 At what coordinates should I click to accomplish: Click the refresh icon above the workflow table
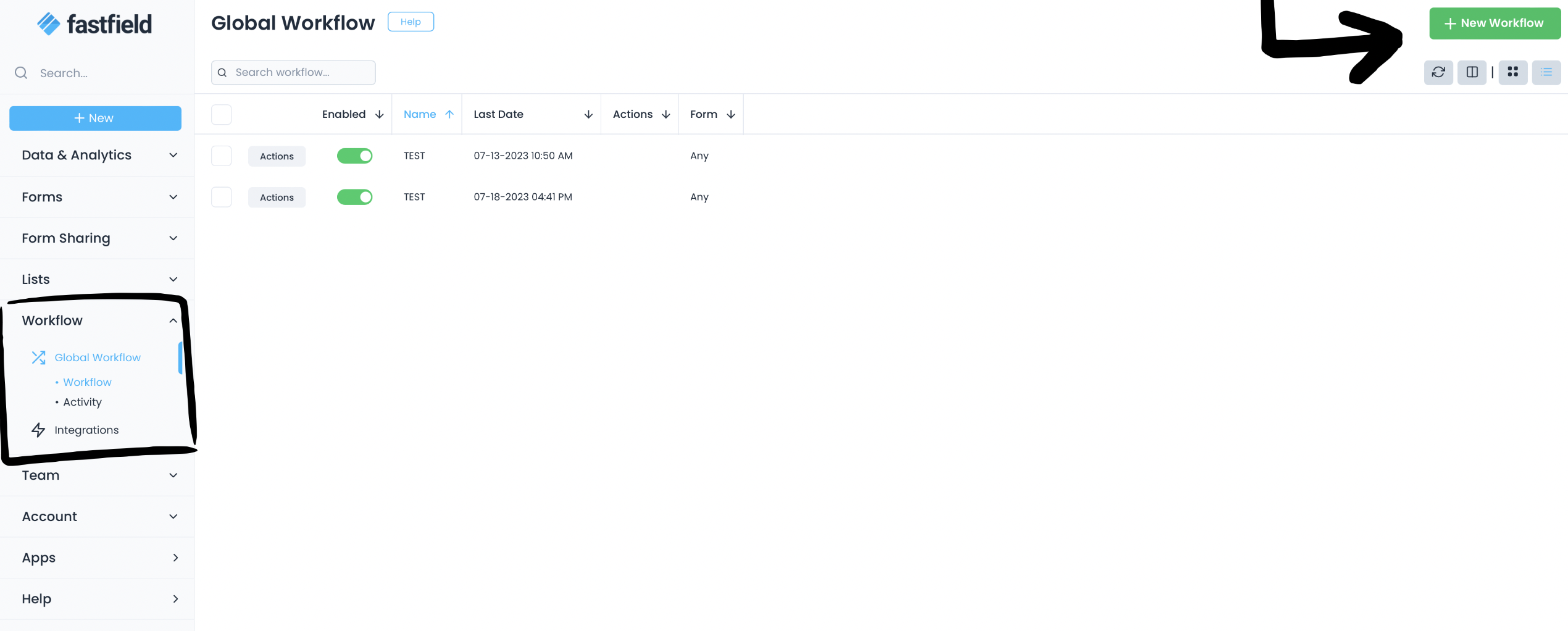point(1438,72)
